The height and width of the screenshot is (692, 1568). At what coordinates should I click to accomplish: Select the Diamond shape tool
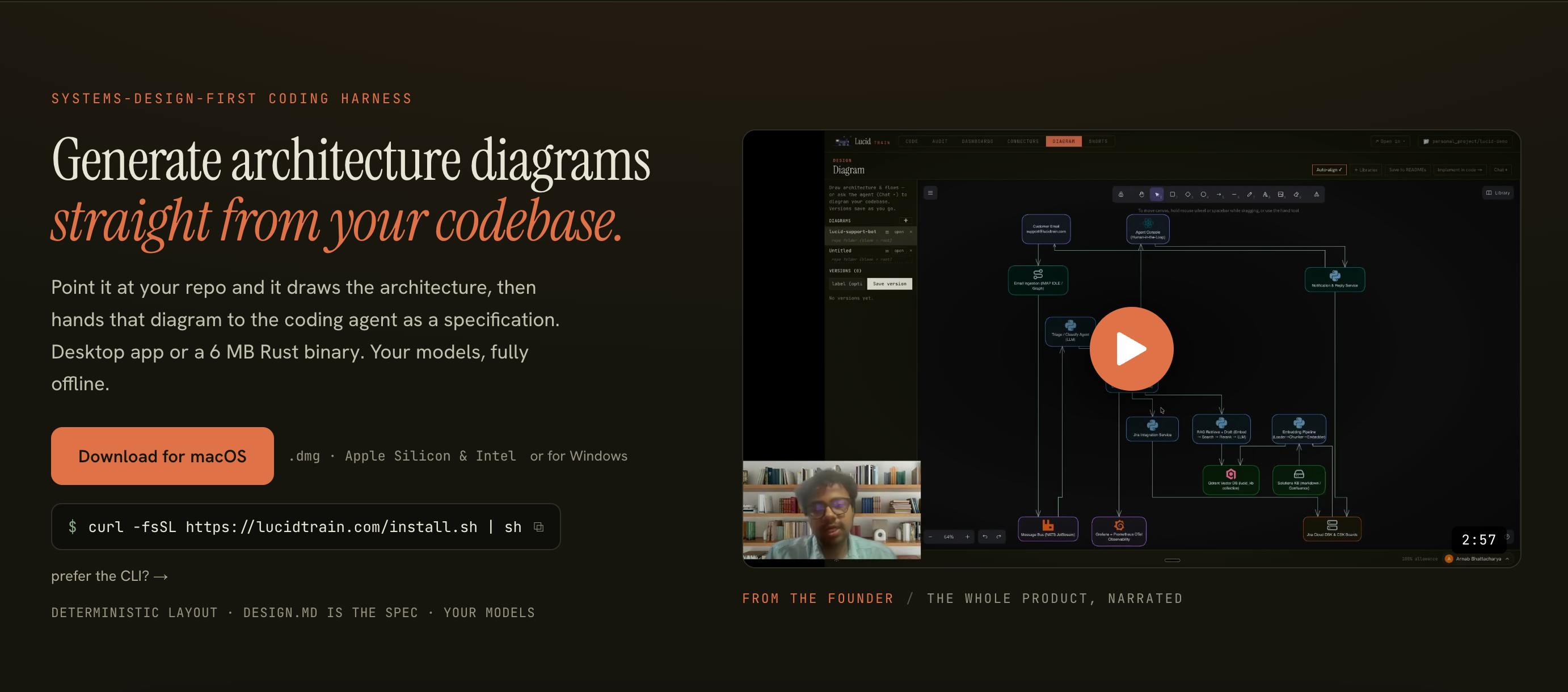point(1187,195)
